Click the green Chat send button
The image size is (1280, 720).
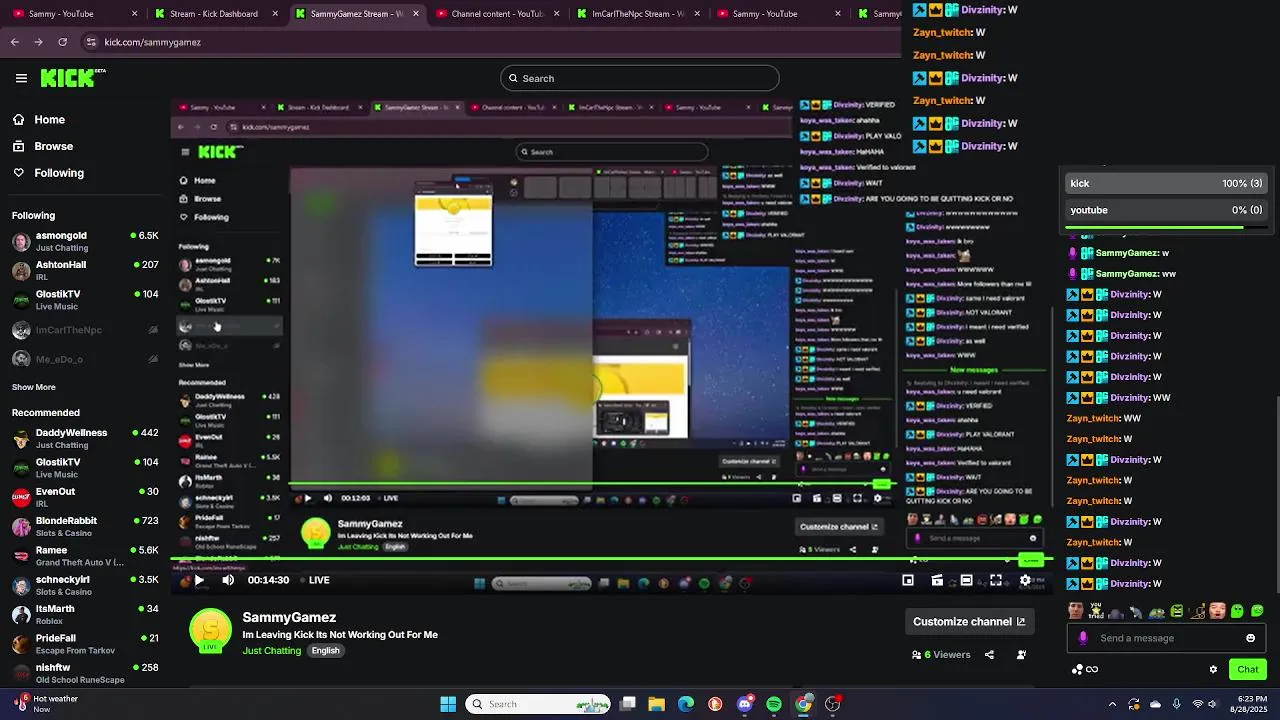(1247, 669)
